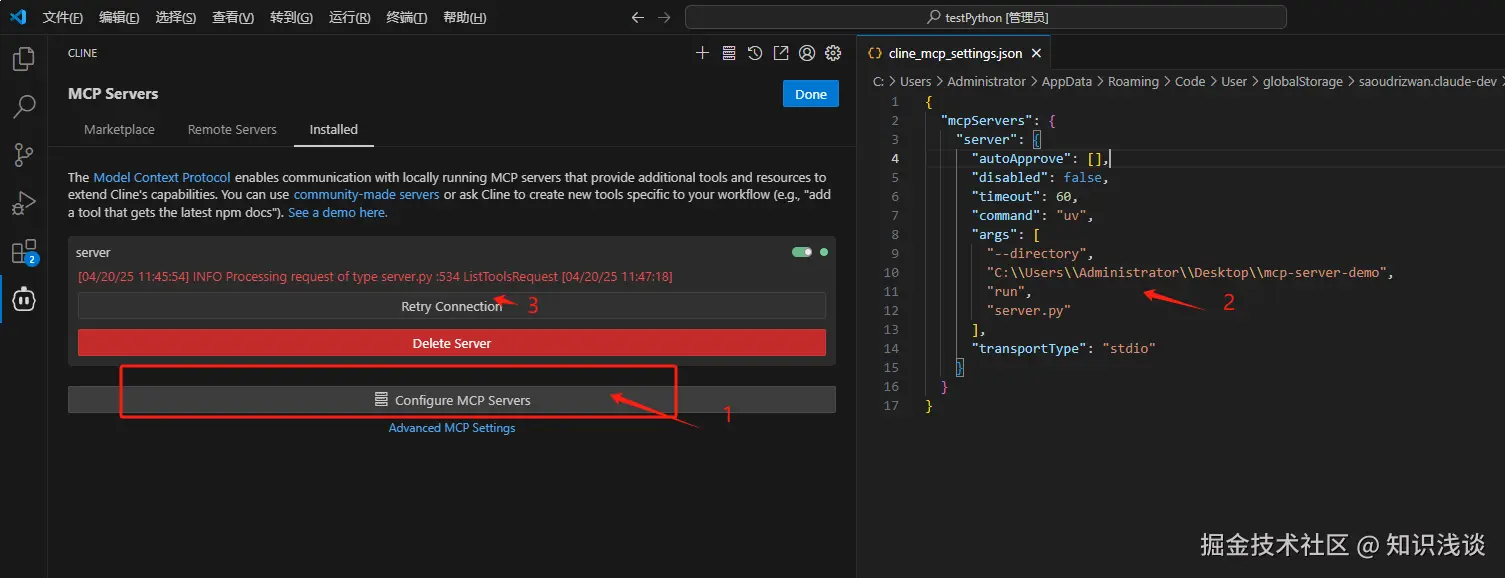The width and height of the screenshot is (1505, 578).
Task: Click the plus icon for new Cline task
Action: click(702, 53)
